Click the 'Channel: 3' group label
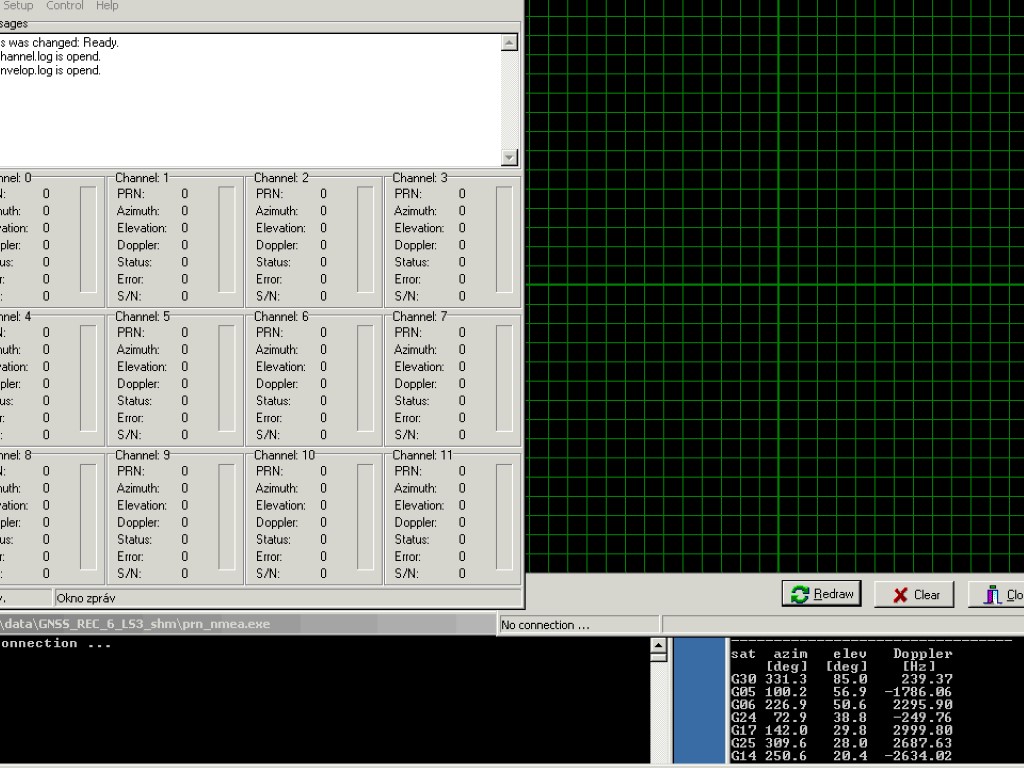 tap(420, 178)
